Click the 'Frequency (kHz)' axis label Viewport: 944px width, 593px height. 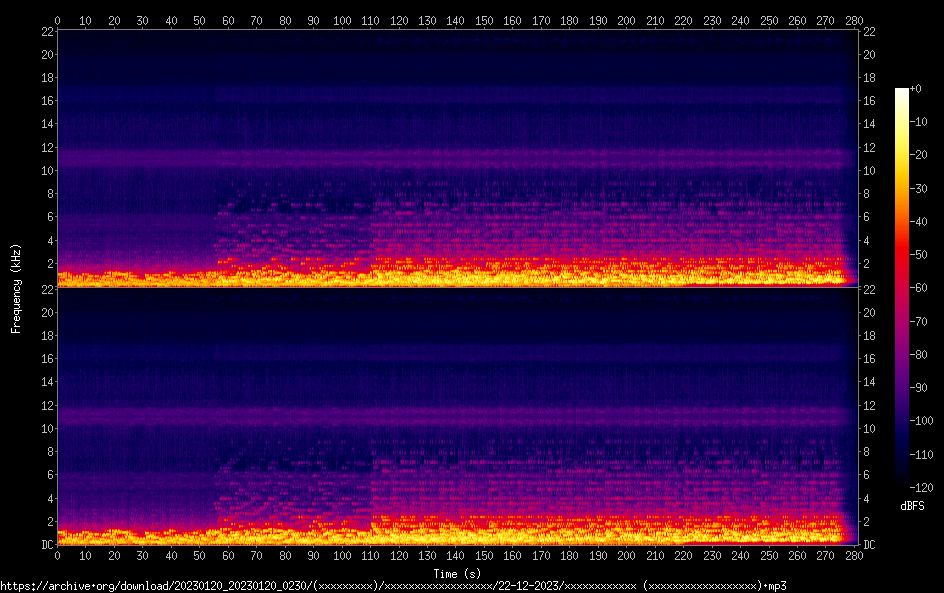click(15, 288)
